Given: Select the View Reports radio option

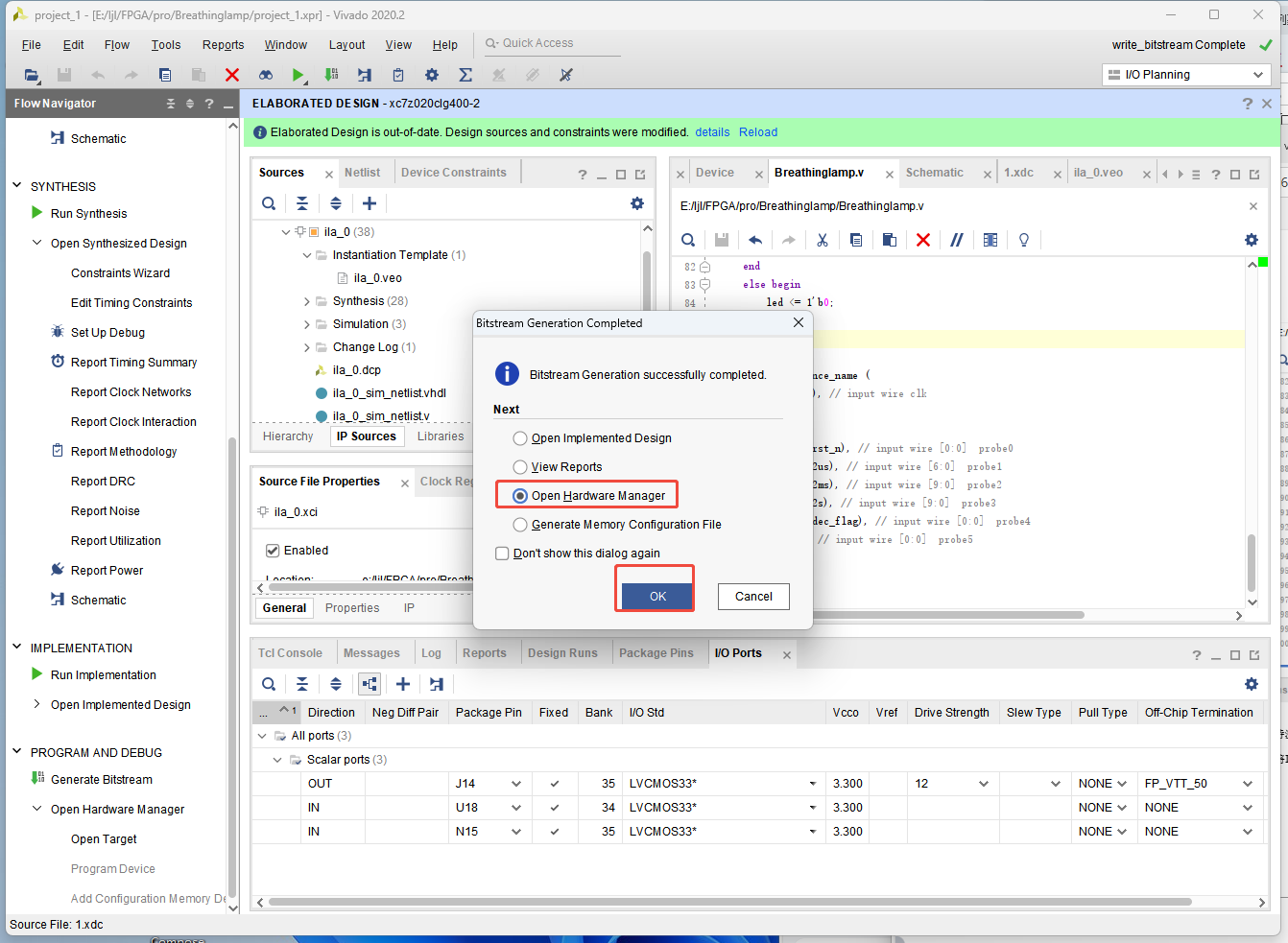Looking at the screenshot, I should [520, 467].
